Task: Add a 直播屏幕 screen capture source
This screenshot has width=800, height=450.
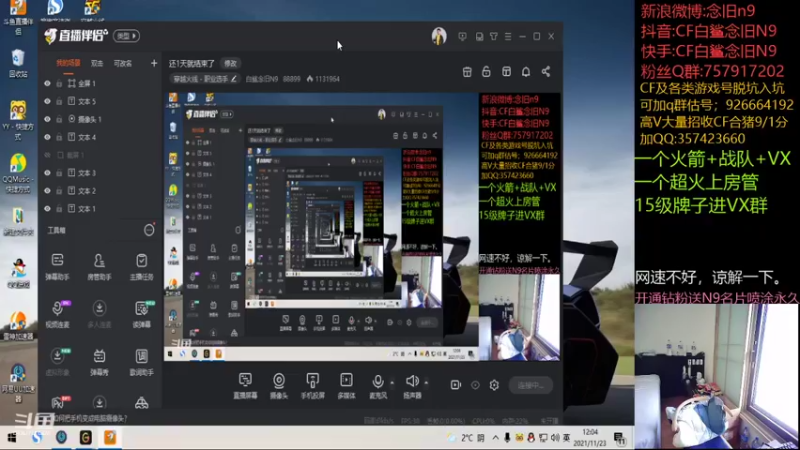Action: (x=245, y=385)
